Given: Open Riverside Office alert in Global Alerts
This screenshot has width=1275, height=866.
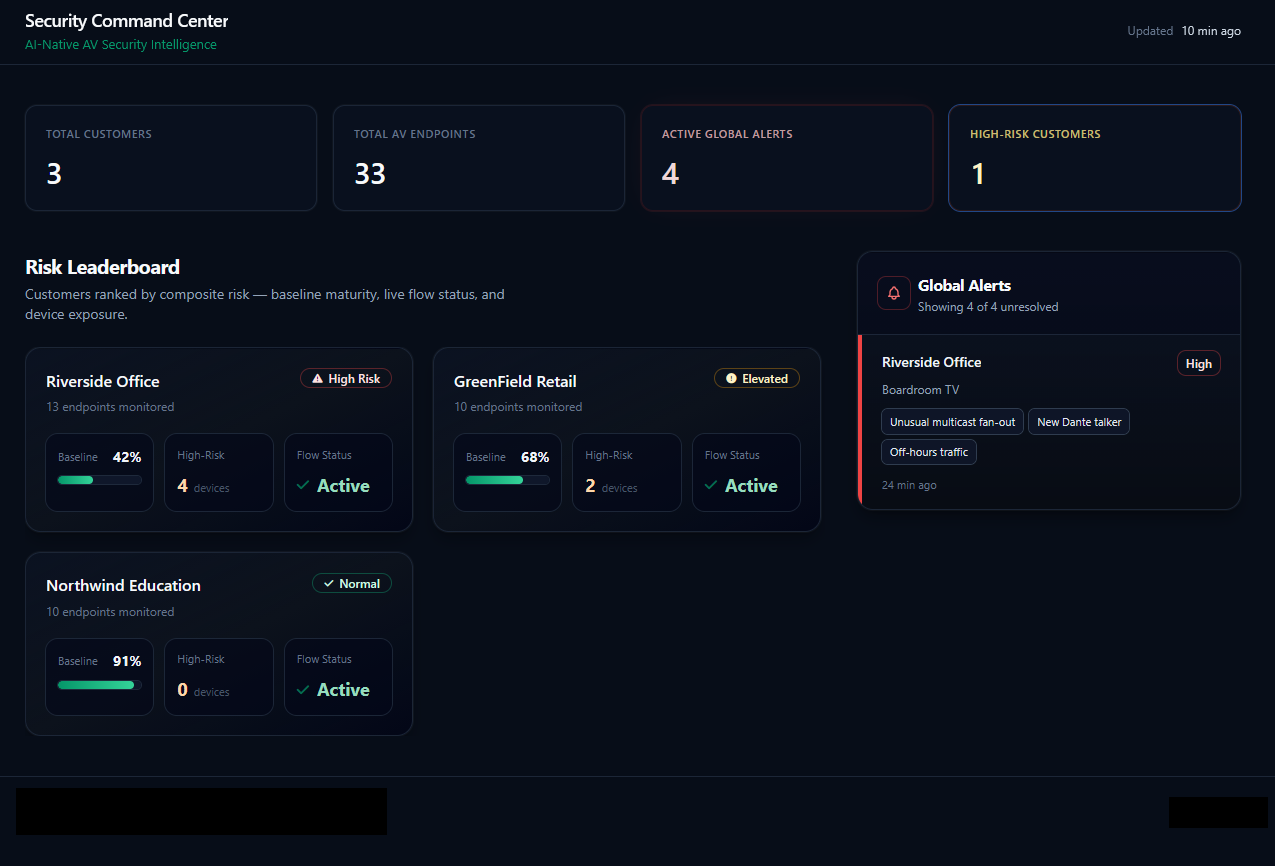Looking at the screenshot, I should click(1049, 422).
